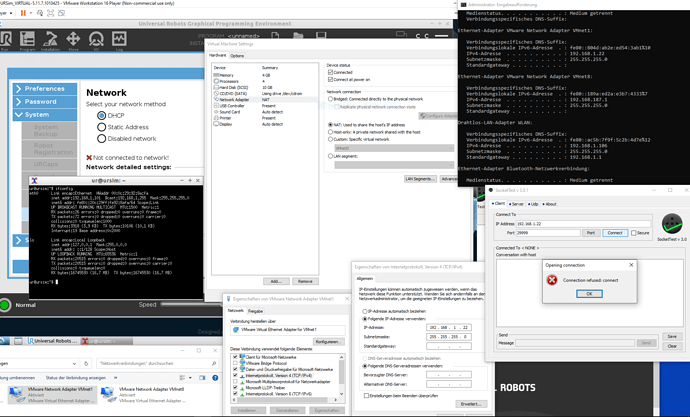The height and width of the screenshot is (417, 690).
Task: Select IP-Adresse automatisch beziehen option
Action: pyautogui.click(x=365, y=311)
